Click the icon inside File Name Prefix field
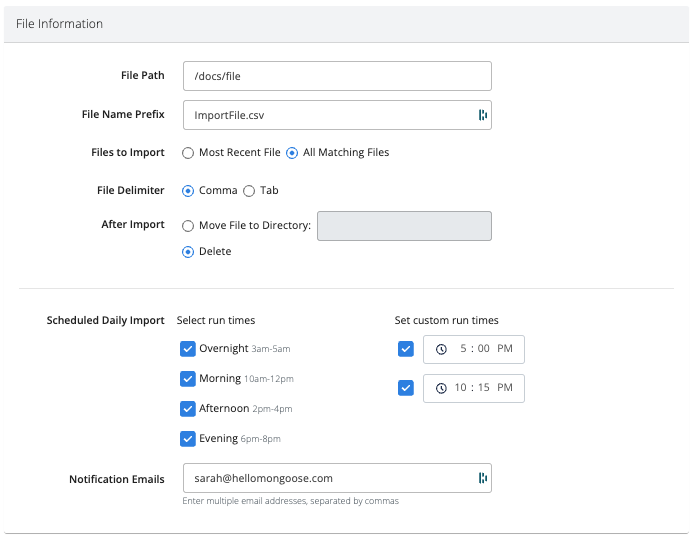The height and width of the screenshot is (540, 695). (482, 115)
